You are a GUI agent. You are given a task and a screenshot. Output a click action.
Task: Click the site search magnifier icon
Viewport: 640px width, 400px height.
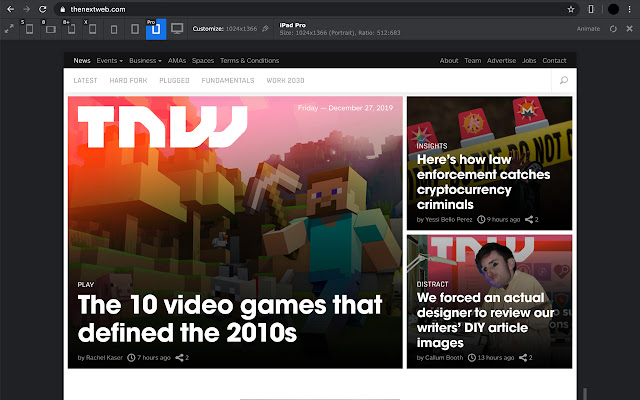click(x=564, y=80)
